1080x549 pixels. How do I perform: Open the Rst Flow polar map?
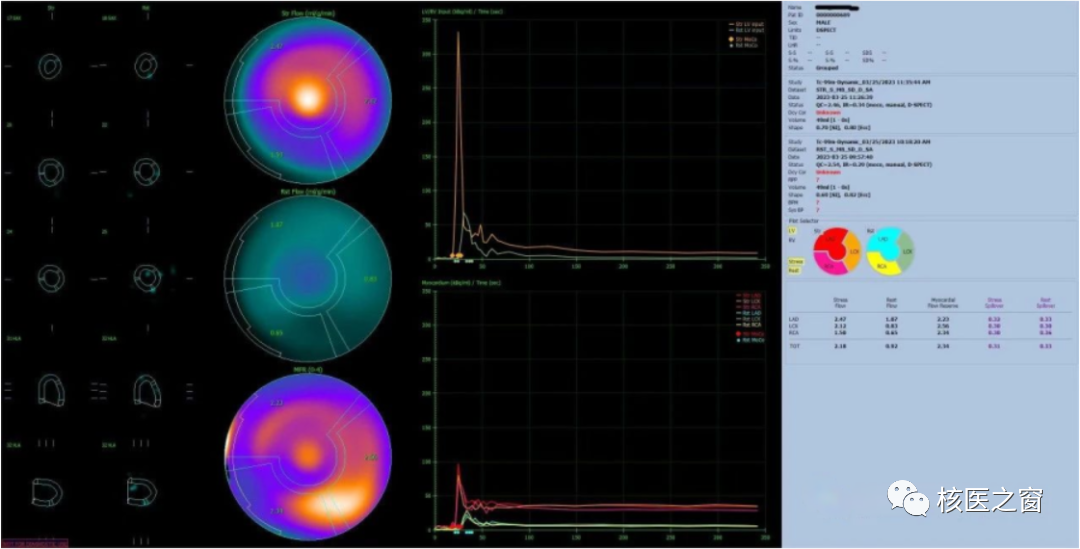coord(308,278)
